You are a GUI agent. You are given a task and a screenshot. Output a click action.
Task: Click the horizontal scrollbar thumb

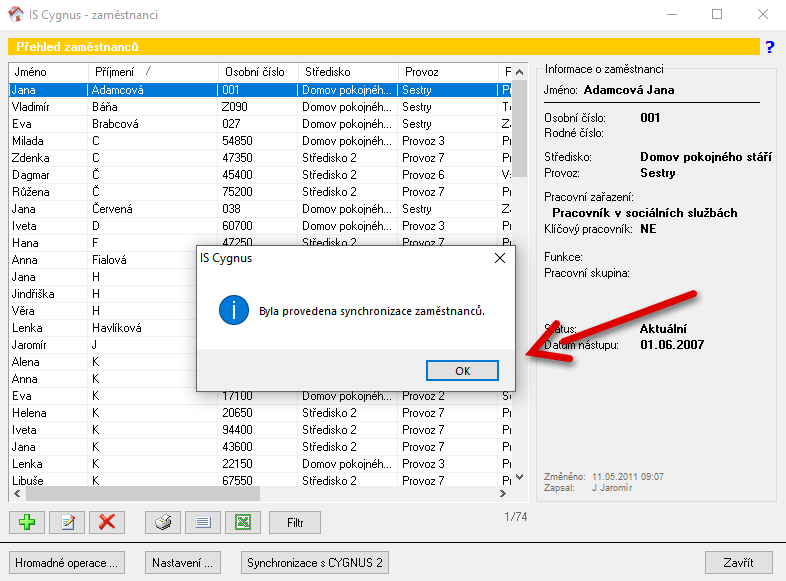pos(143,493)
